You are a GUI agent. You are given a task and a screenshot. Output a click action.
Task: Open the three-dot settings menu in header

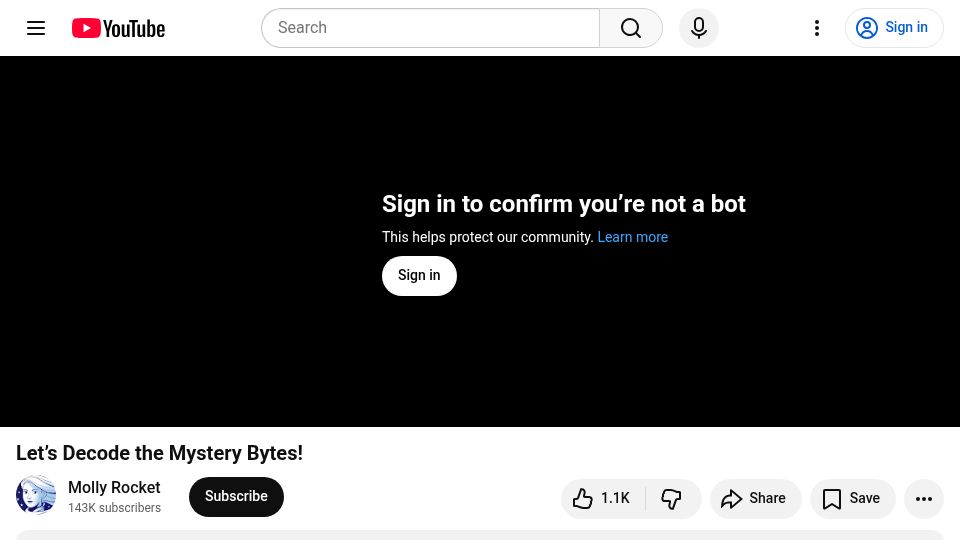817,28
